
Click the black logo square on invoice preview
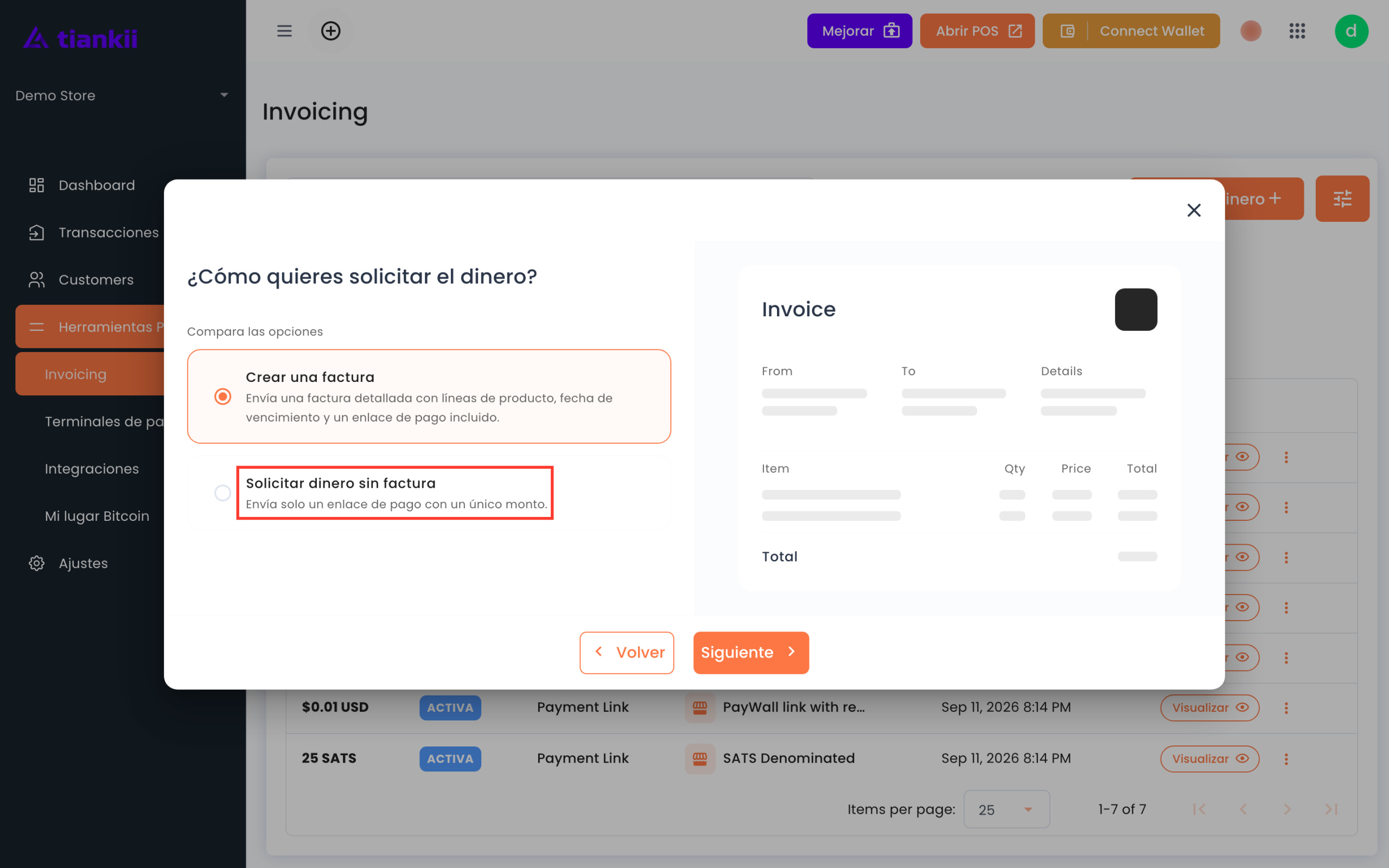tap(1136, 309)
